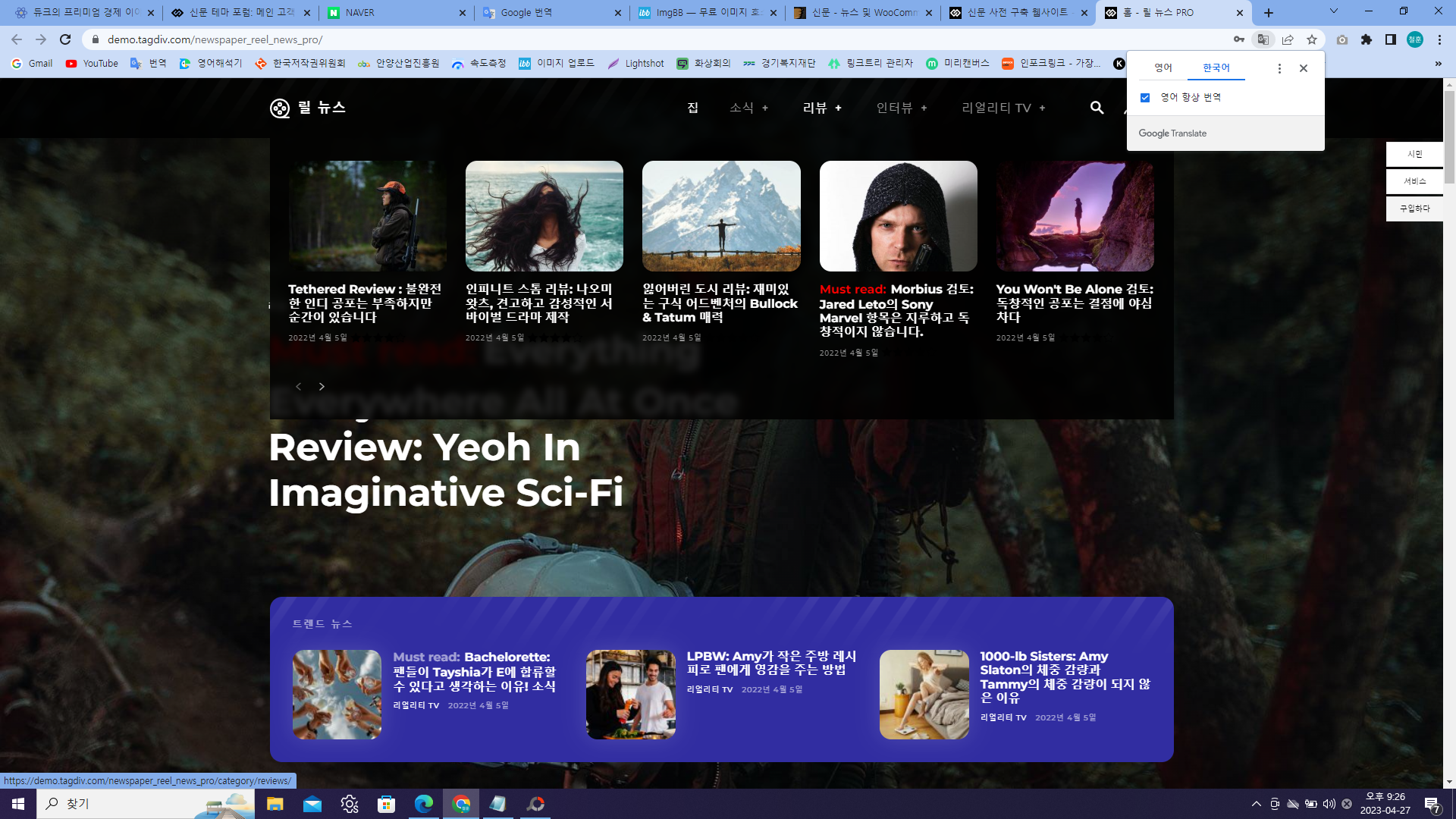Click the 시민 side button
This screenshot has width=1456, height=819.
pyautogui.click(x=1414, y=154)
